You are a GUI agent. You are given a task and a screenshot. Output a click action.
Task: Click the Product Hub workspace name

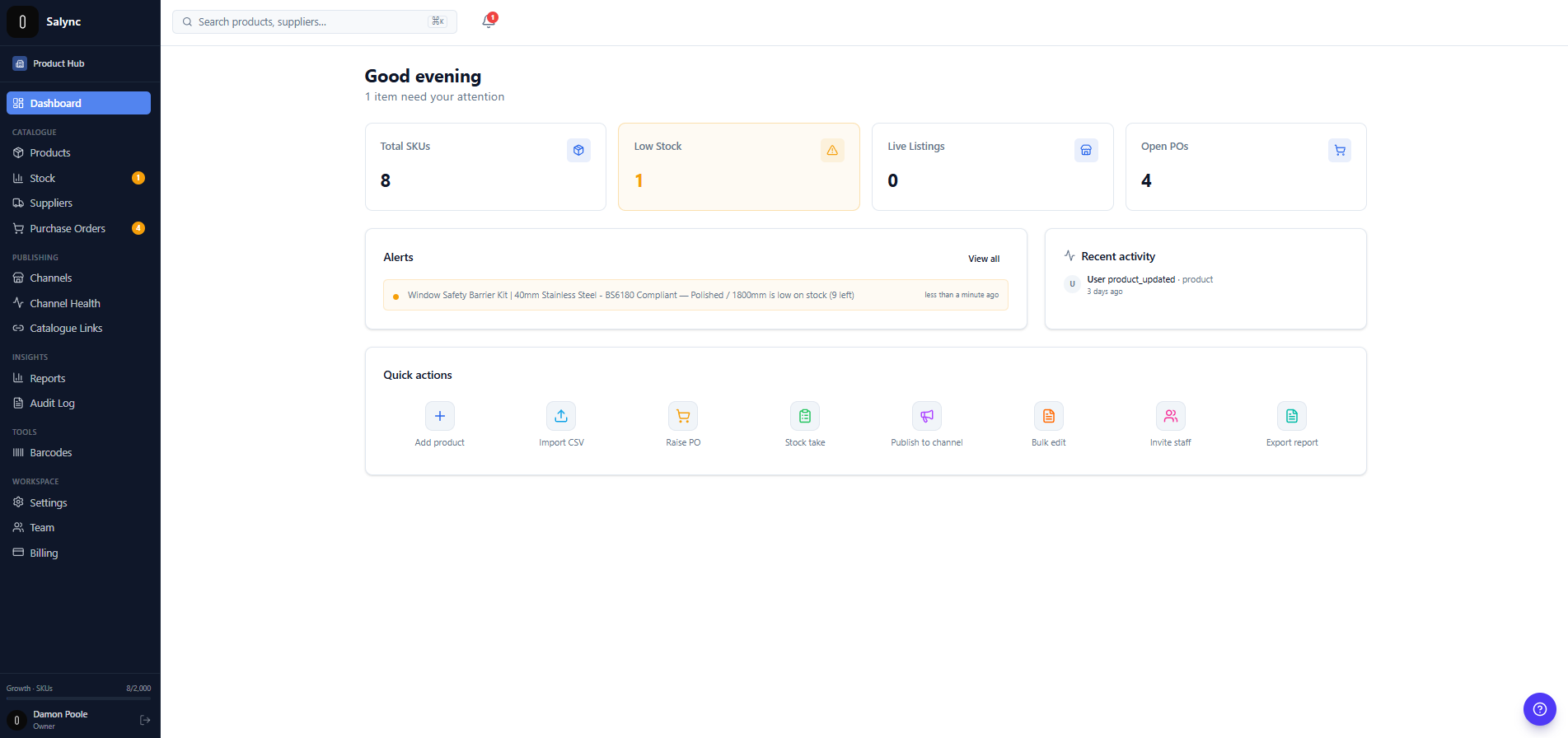[59, 63]
